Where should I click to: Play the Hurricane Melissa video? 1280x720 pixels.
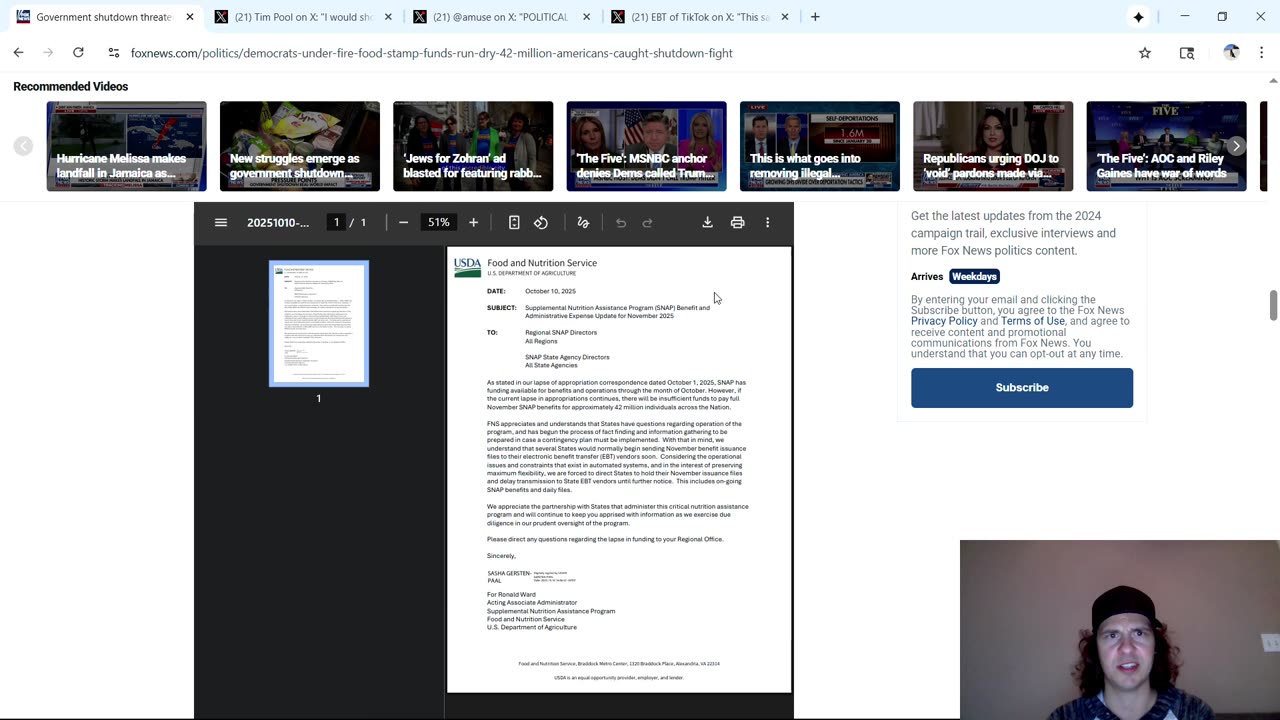point(126,146)
